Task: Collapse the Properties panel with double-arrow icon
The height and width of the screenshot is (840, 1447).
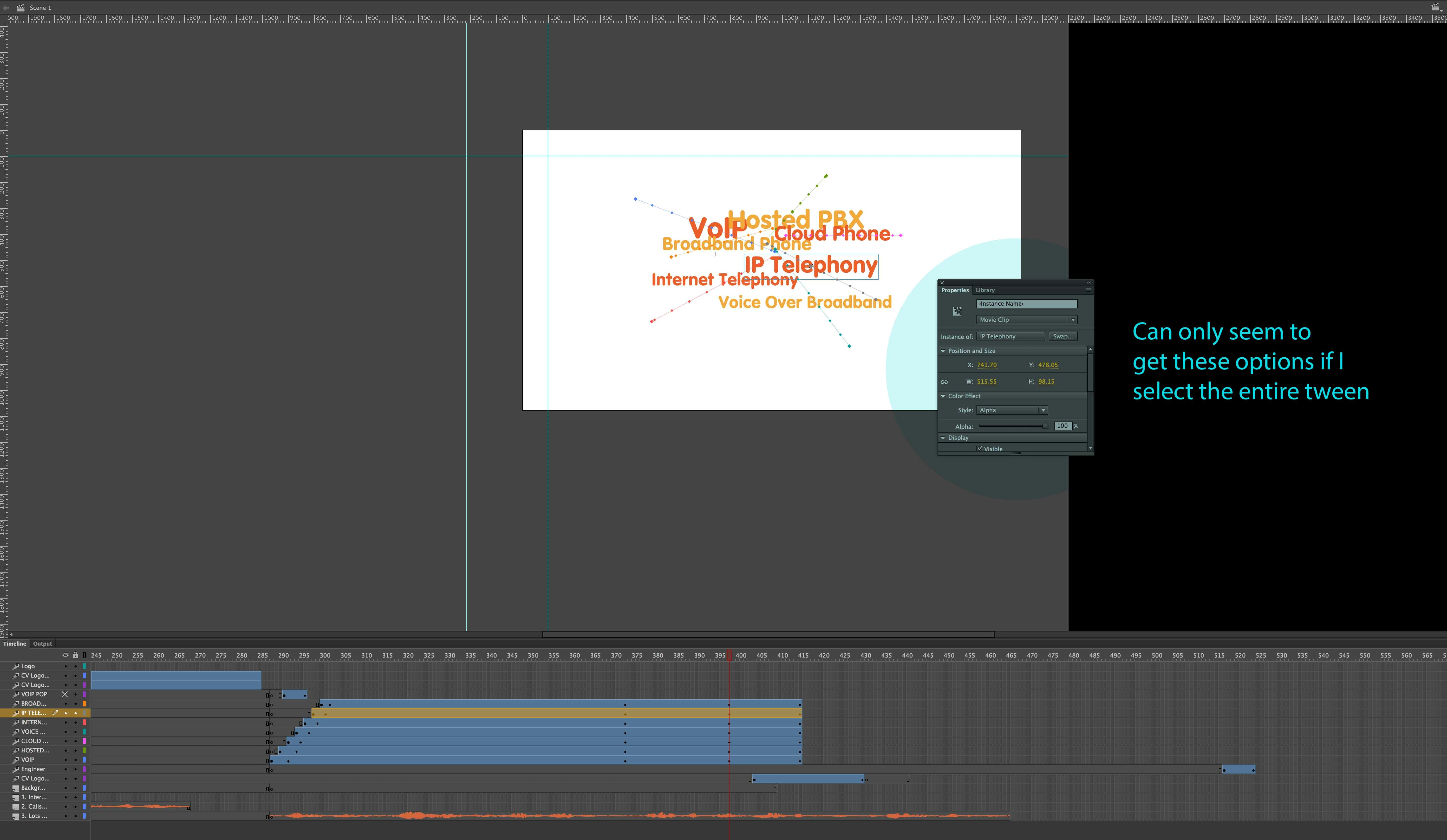Action: pyautogui.click(x=1088, y=283)
